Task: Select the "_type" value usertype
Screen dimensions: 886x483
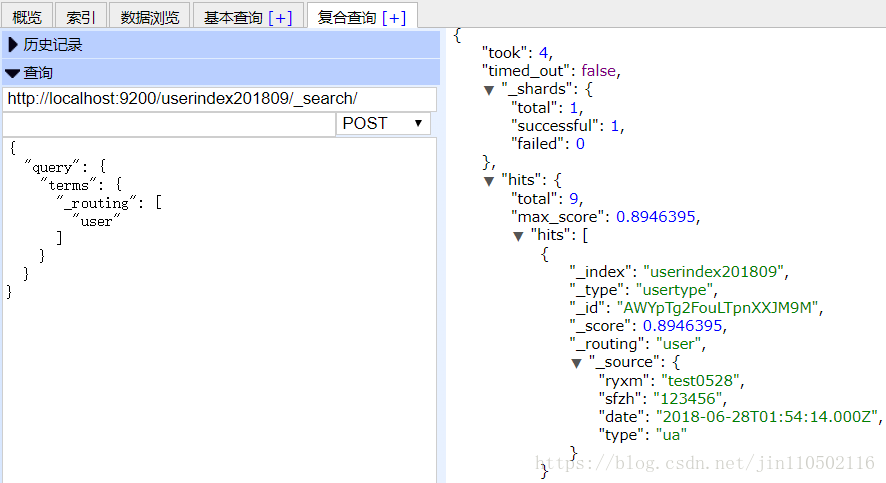Action: (x=675, y=290)
